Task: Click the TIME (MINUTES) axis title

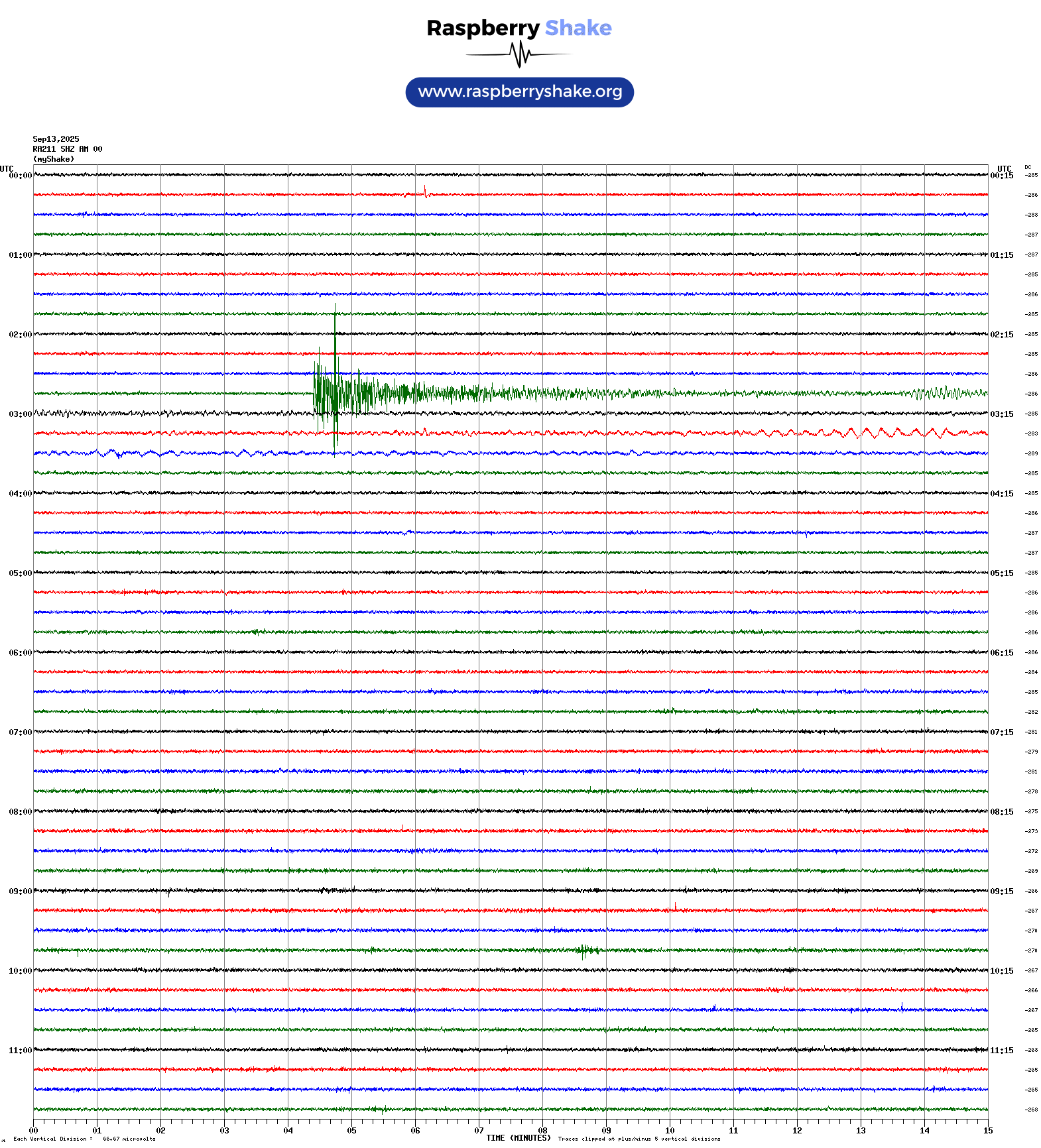Action: tap(518, 1138)
